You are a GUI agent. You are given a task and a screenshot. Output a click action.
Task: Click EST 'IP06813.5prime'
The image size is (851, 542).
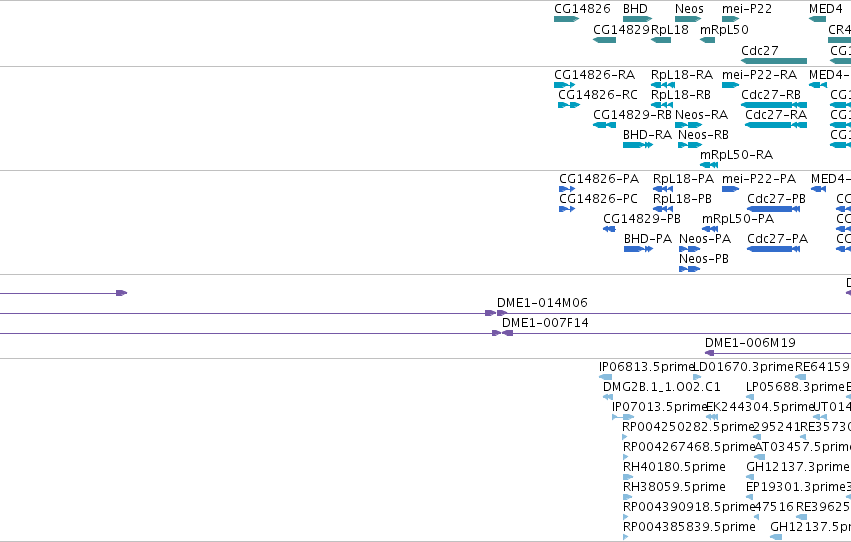pos(647,367)
